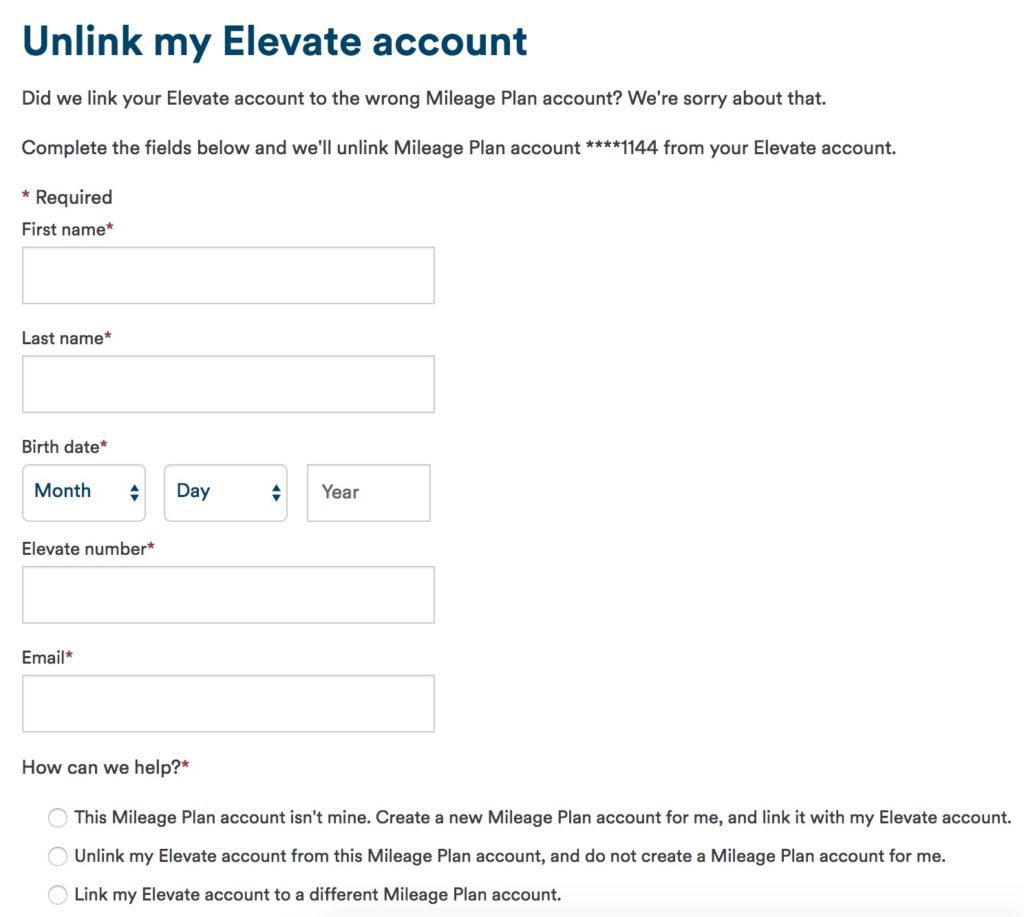The width and height of the screenshot is (1024, 917).
Task: Click the Email input field
Action: click(228, 703)
